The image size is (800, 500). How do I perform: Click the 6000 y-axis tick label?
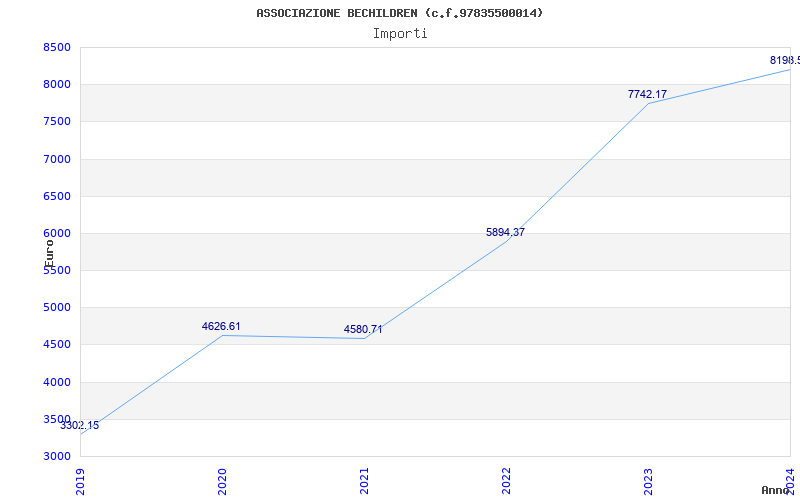[57, 234]
